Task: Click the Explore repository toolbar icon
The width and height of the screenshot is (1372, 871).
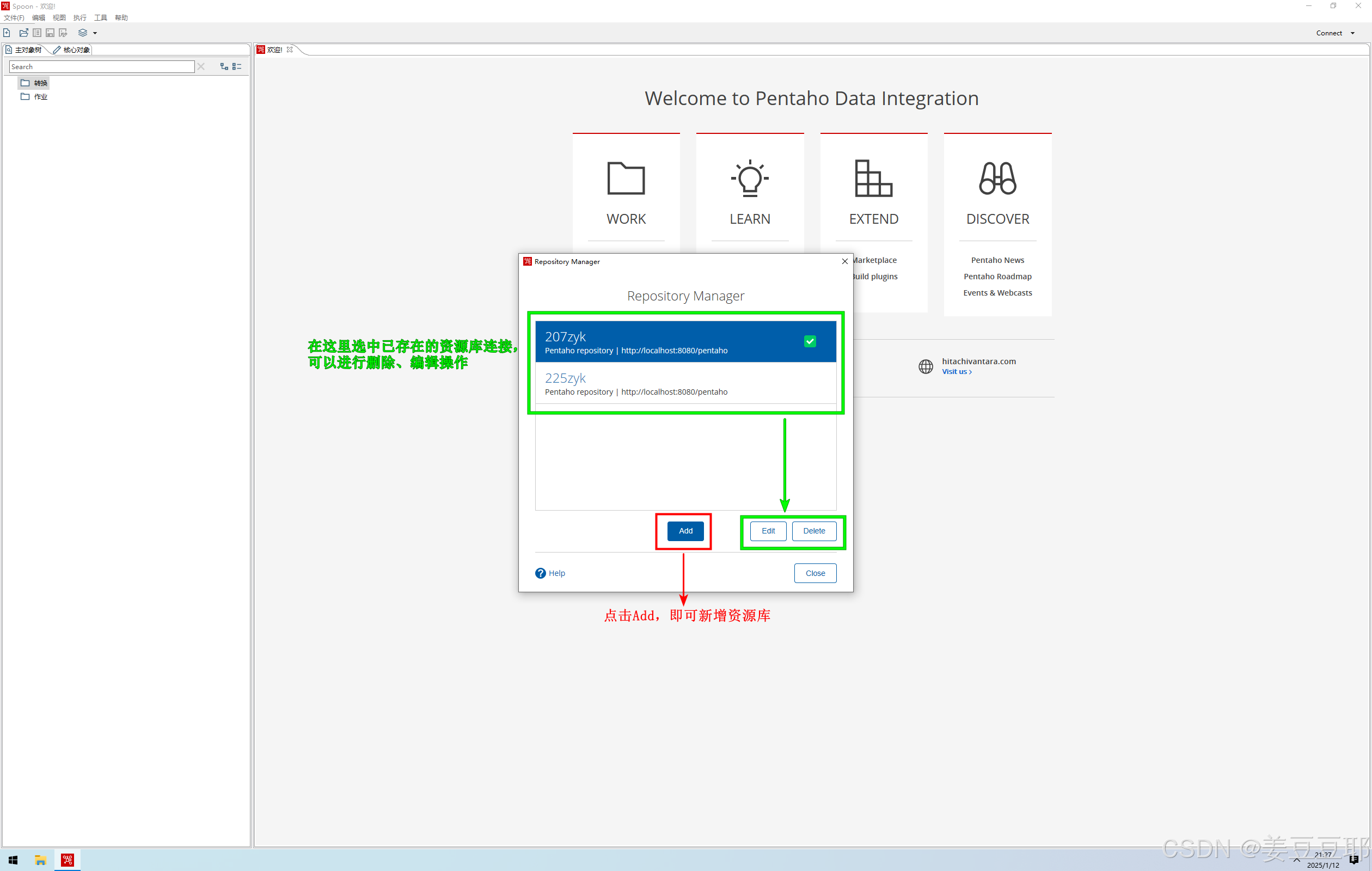Action: [x=37, y=33]
